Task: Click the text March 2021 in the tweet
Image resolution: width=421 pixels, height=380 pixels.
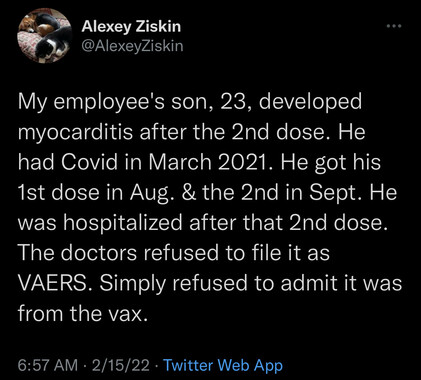Action: (x=212, y=162)
